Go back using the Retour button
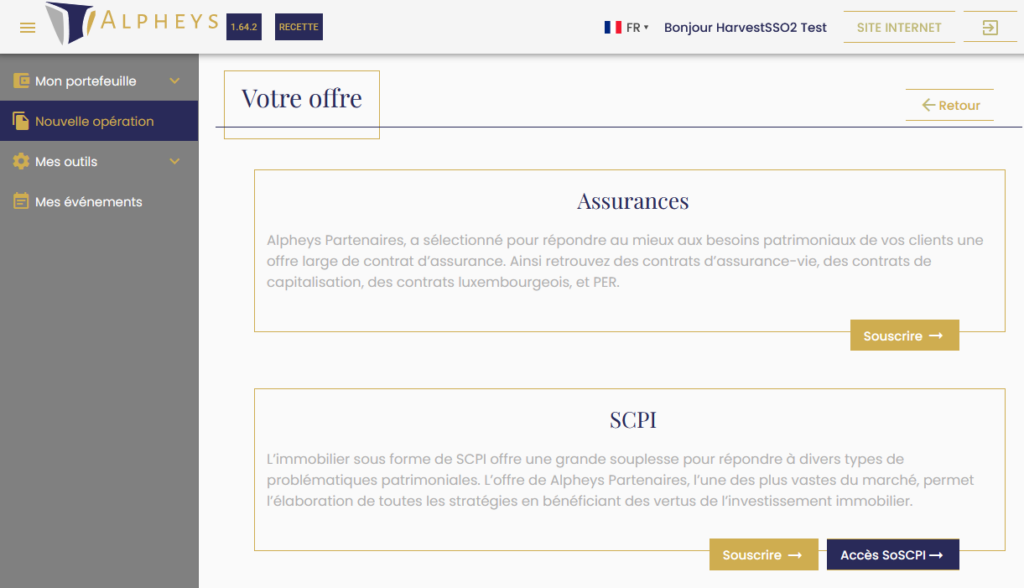Viewport: 1024px width, 588px height. [x=950, y=105]
